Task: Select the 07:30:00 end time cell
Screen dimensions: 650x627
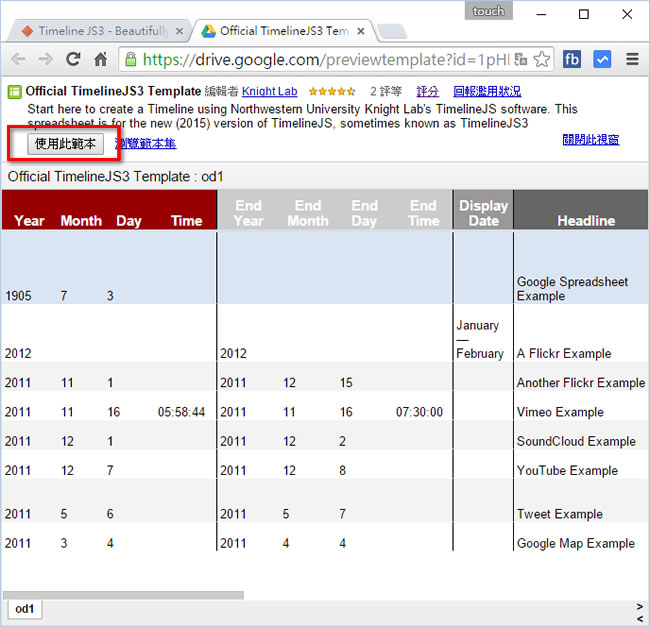Action: 419,412
